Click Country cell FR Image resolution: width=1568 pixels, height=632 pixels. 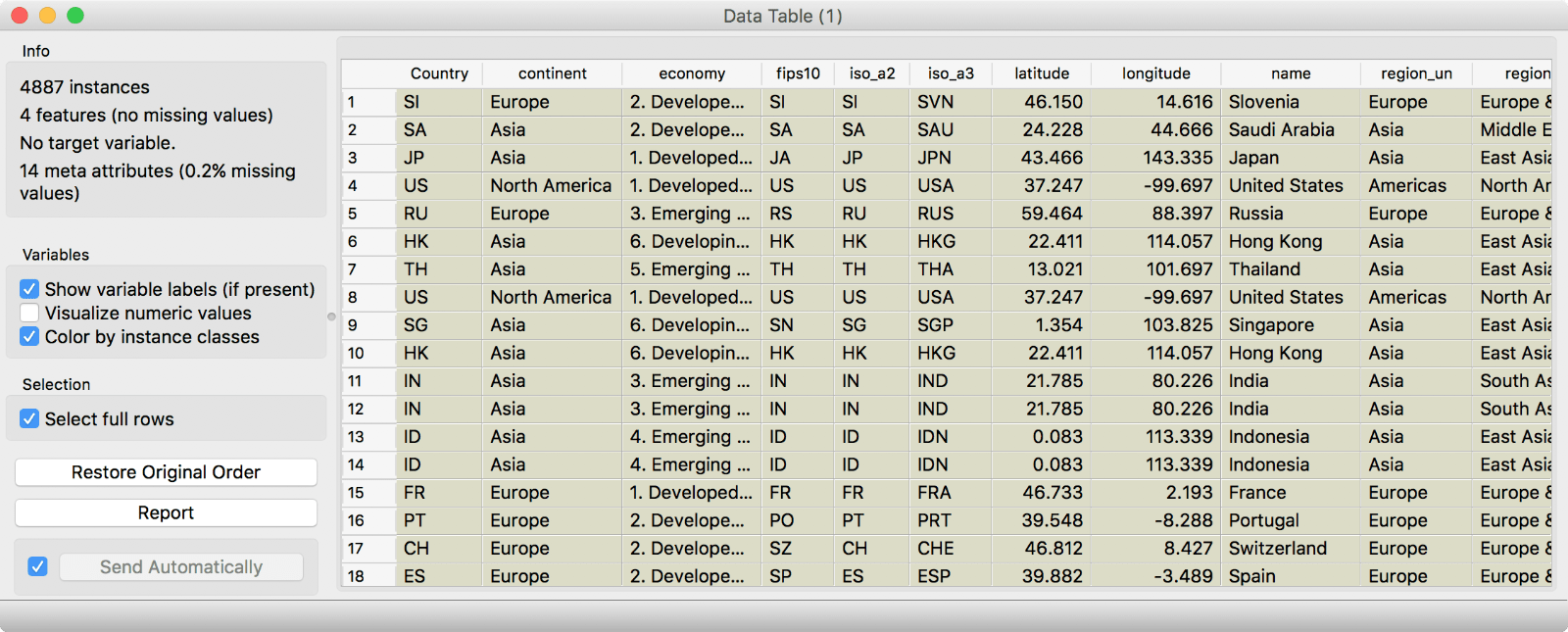click(439, 493)
